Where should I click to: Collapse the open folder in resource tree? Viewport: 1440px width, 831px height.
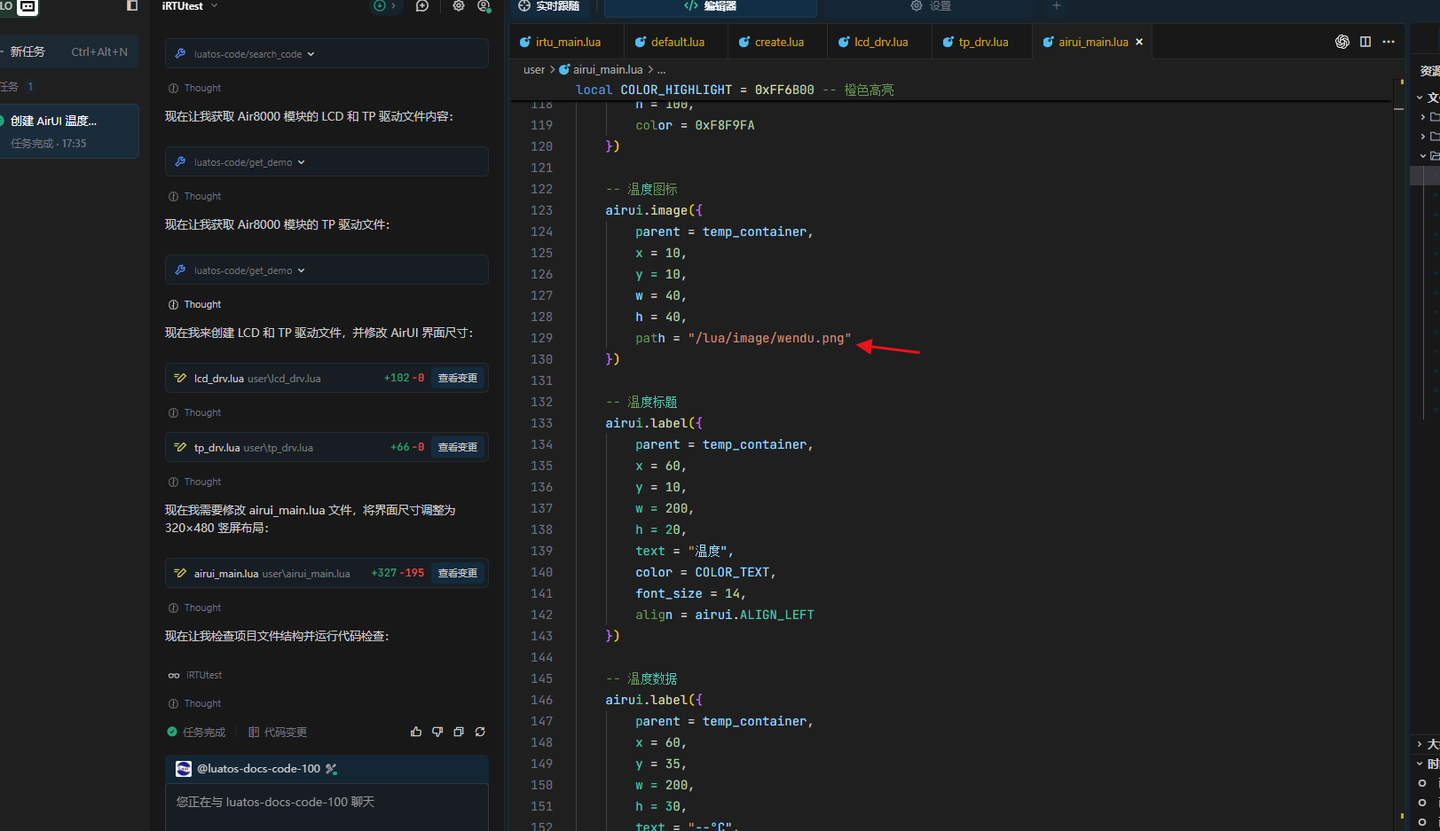pos(1423,155)
